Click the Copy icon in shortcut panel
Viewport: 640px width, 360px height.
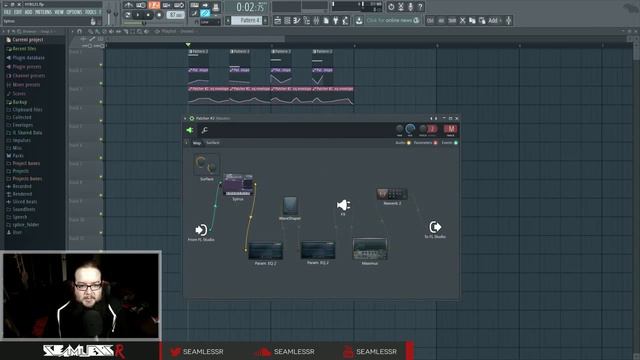[472, 20]
